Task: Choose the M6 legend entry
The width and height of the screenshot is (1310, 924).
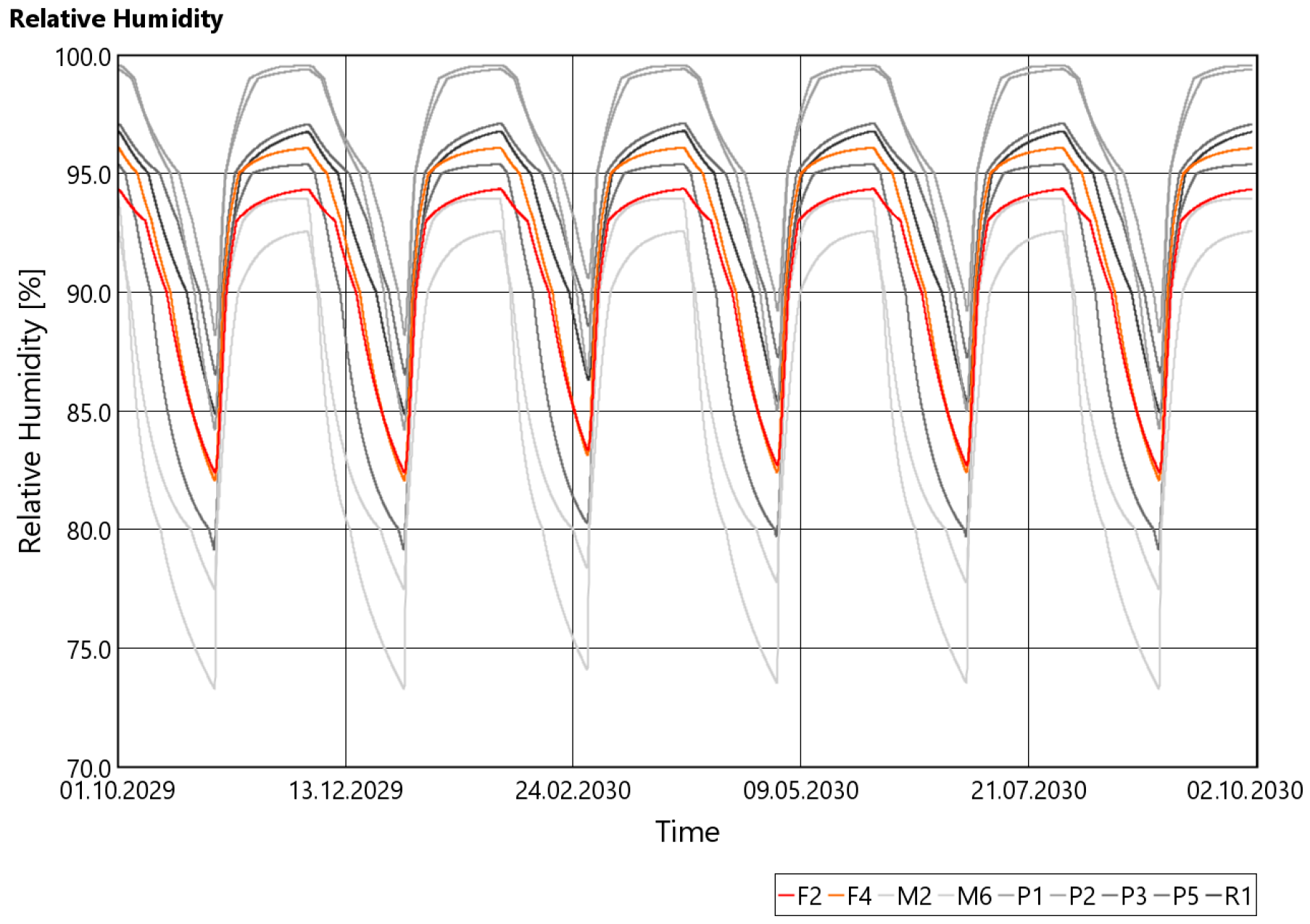Action: point(965,896)
